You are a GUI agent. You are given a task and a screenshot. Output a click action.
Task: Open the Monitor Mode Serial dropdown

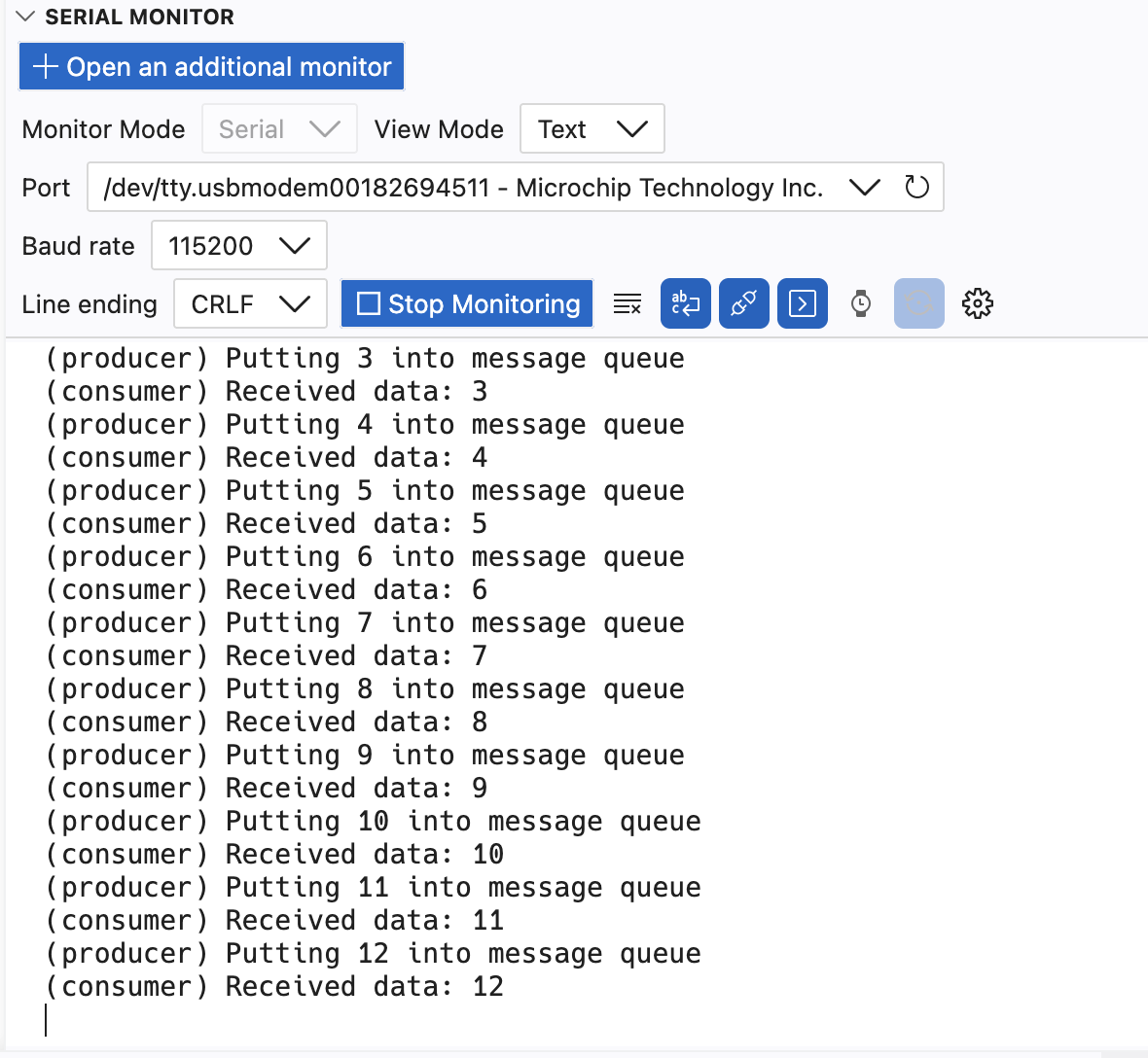click(x=279, y=128)
